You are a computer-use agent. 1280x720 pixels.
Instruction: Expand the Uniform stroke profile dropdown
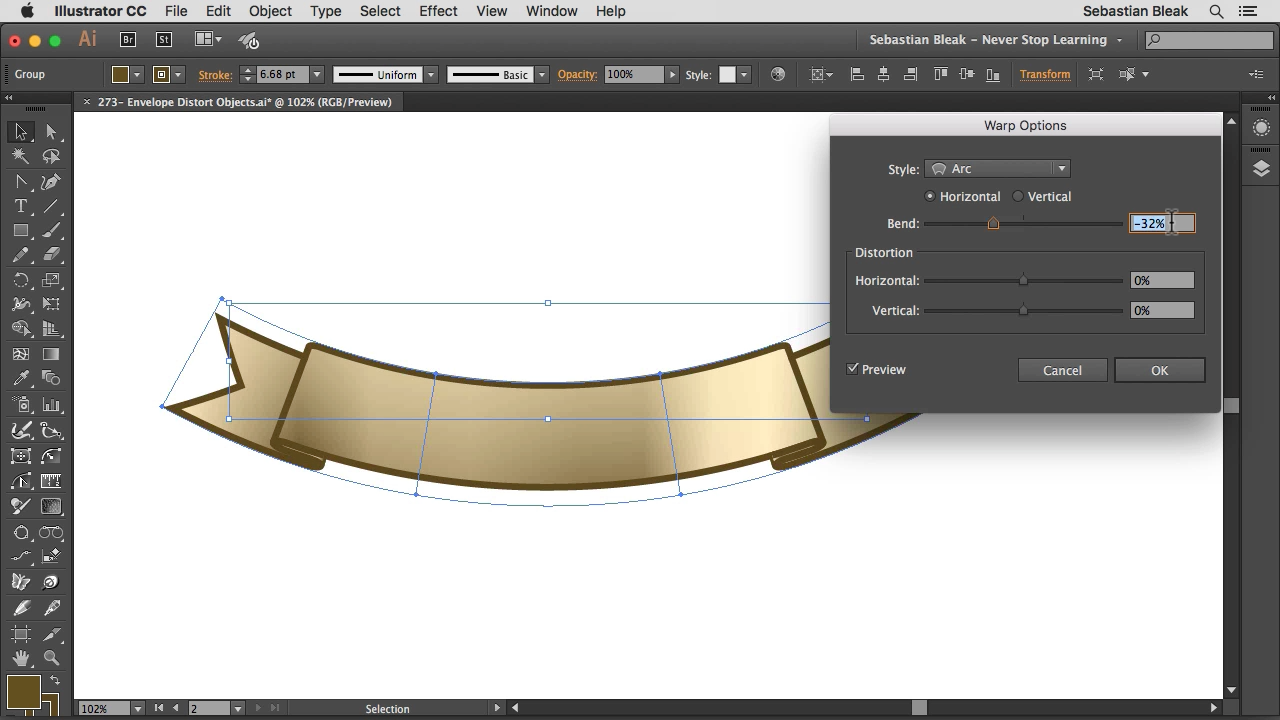pyautogui.click(x=431, y=75)
